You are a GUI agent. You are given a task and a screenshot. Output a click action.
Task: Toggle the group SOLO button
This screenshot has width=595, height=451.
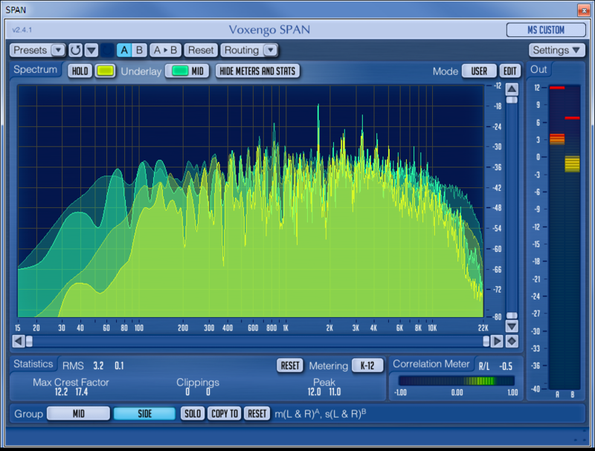192,413
